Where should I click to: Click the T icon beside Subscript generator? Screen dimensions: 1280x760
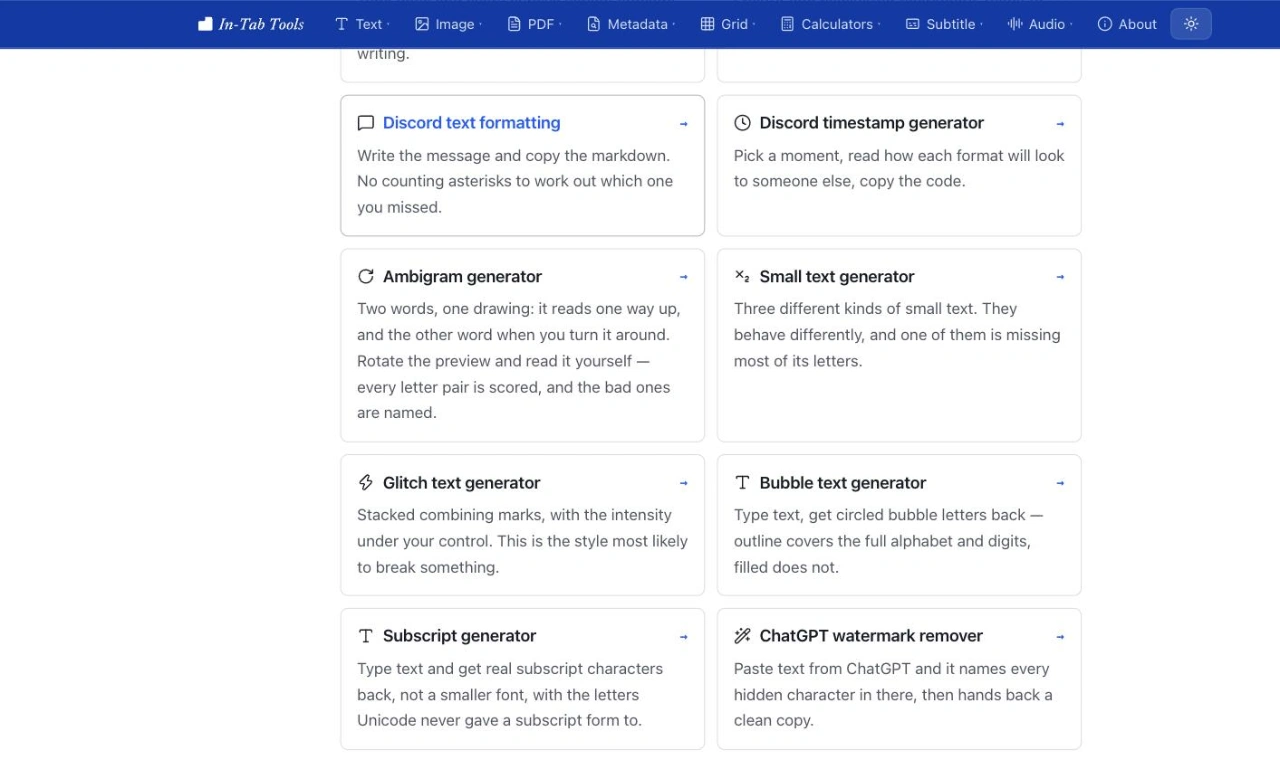point(366,636)
